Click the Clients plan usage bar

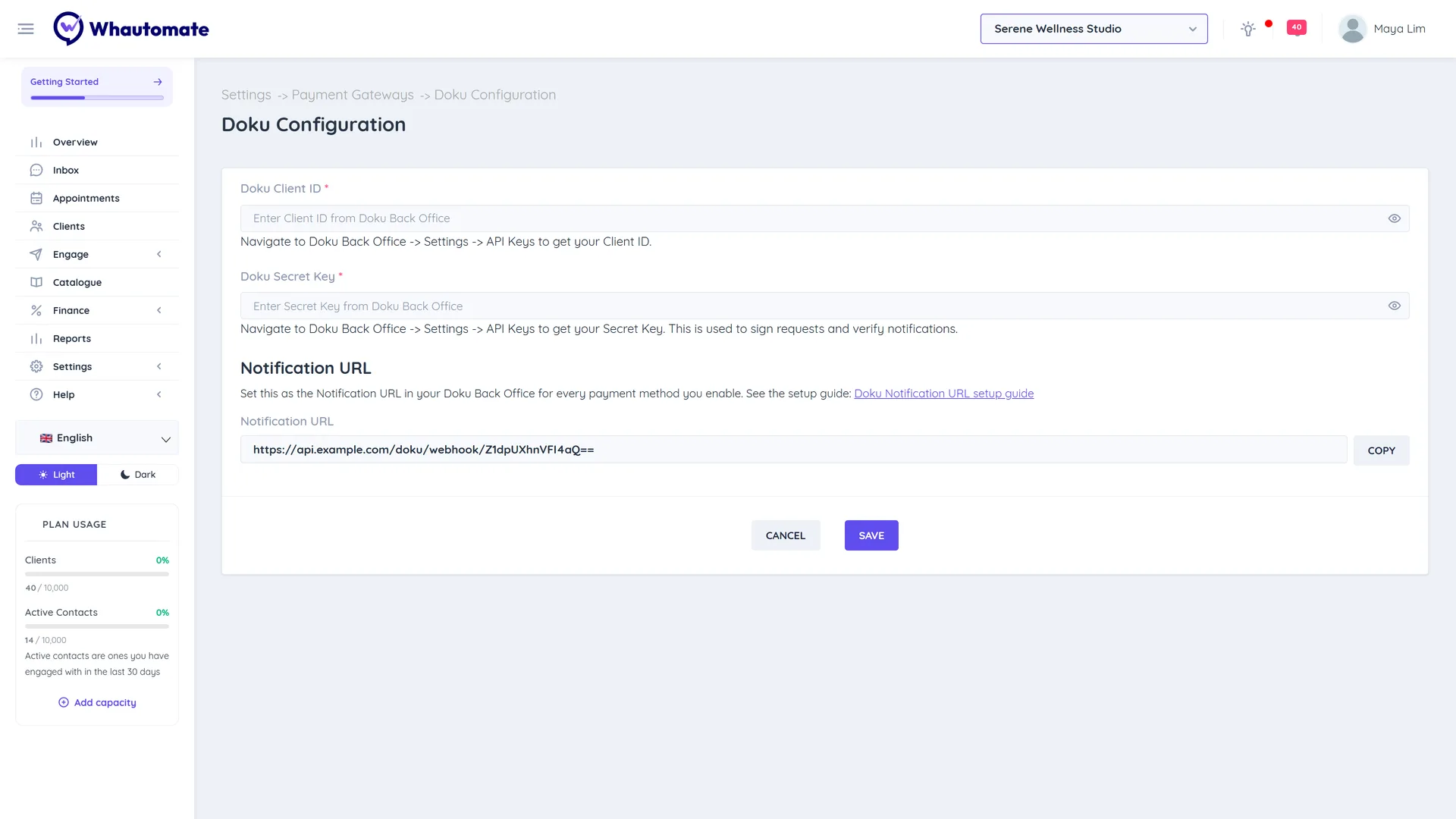97,574
